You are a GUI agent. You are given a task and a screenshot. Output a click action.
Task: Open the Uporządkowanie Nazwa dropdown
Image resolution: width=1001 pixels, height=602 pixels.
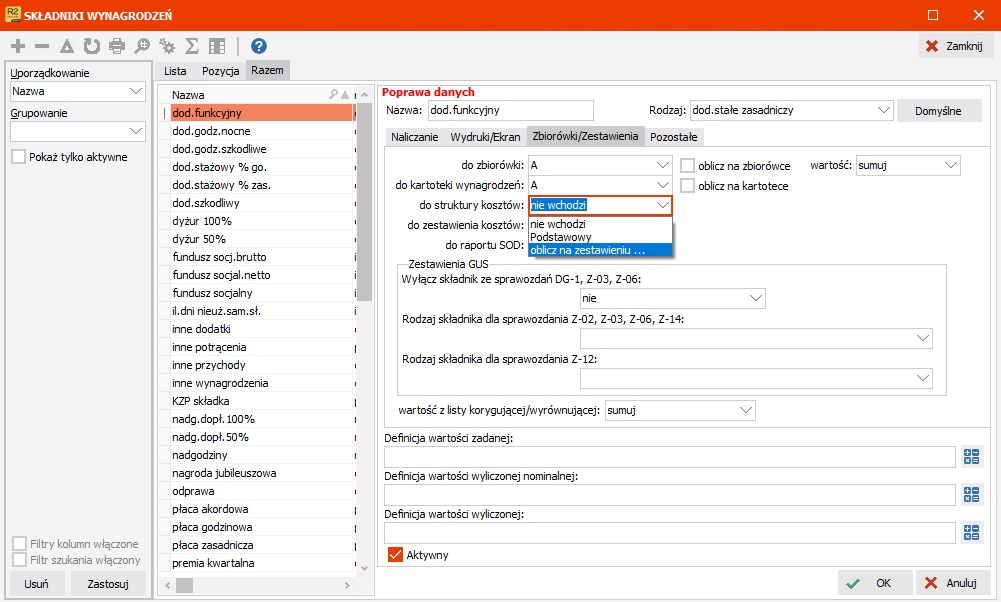point(78,91)
